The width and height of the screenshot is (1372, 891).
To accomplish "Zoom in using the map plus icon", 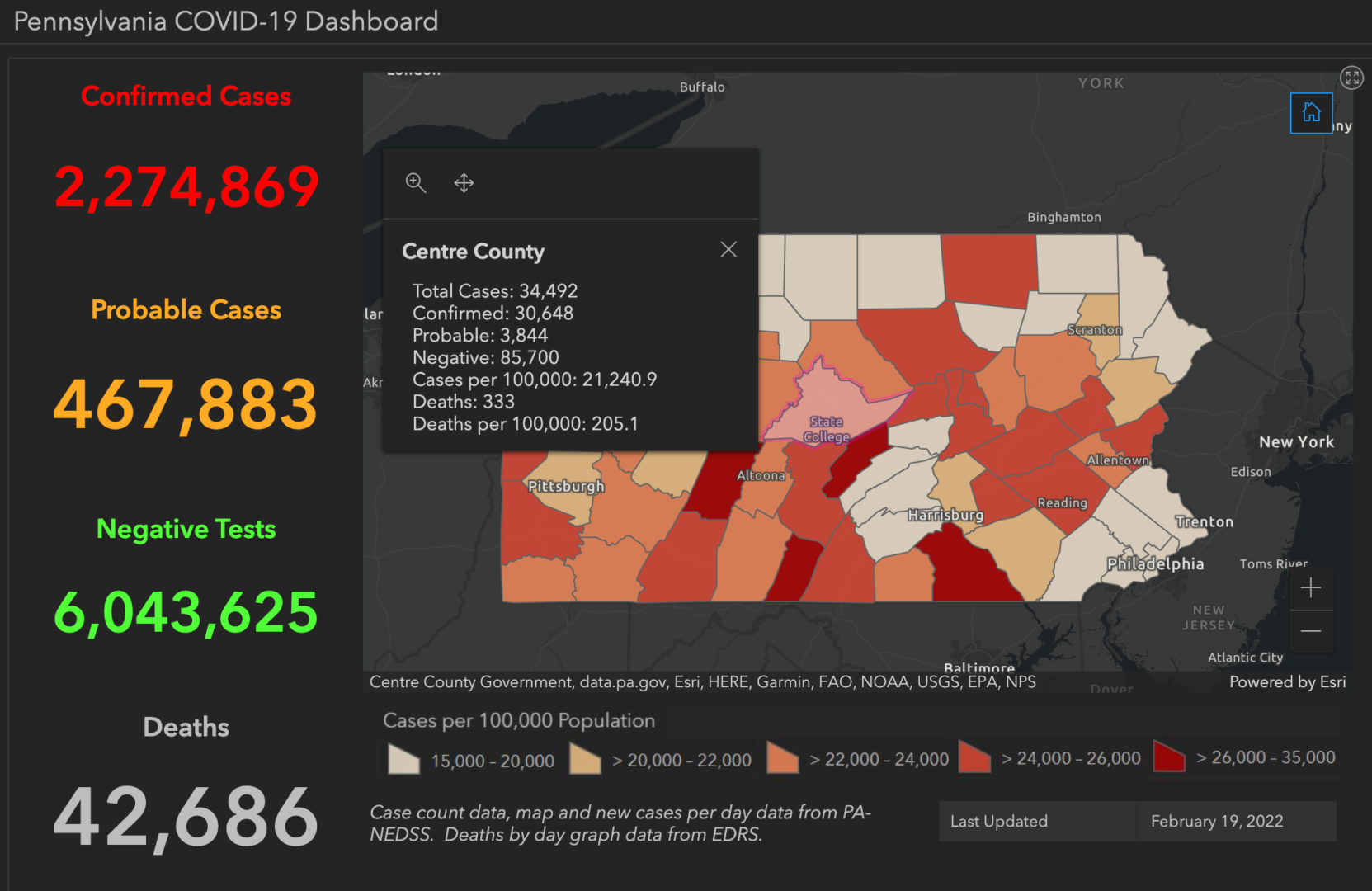I will (1312, 588).
